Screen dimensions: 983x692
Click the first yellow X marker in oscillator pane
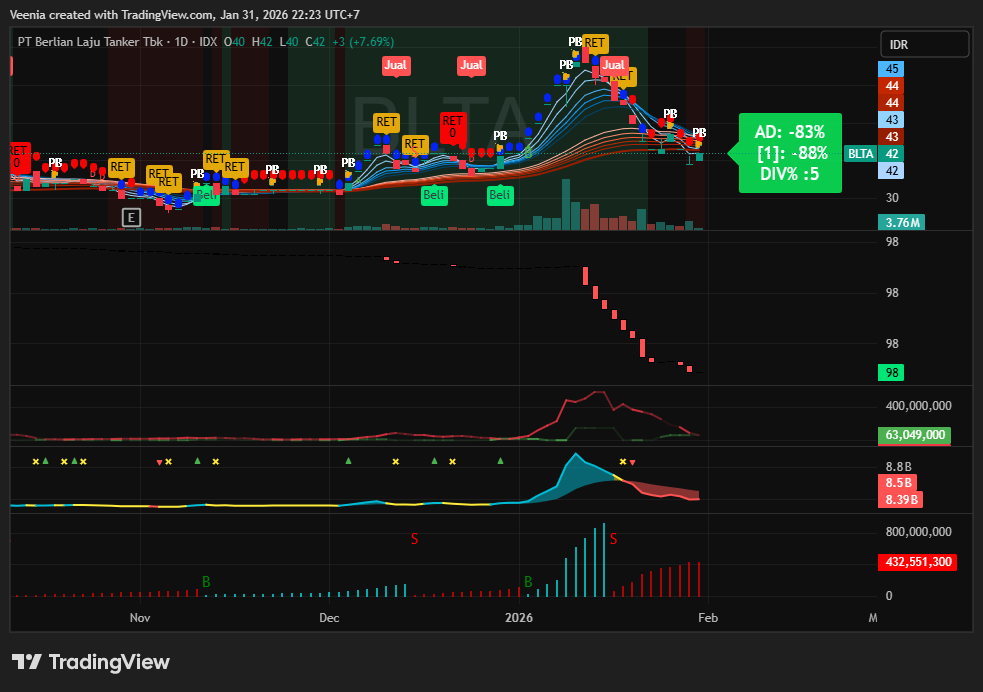coord(36,461)
